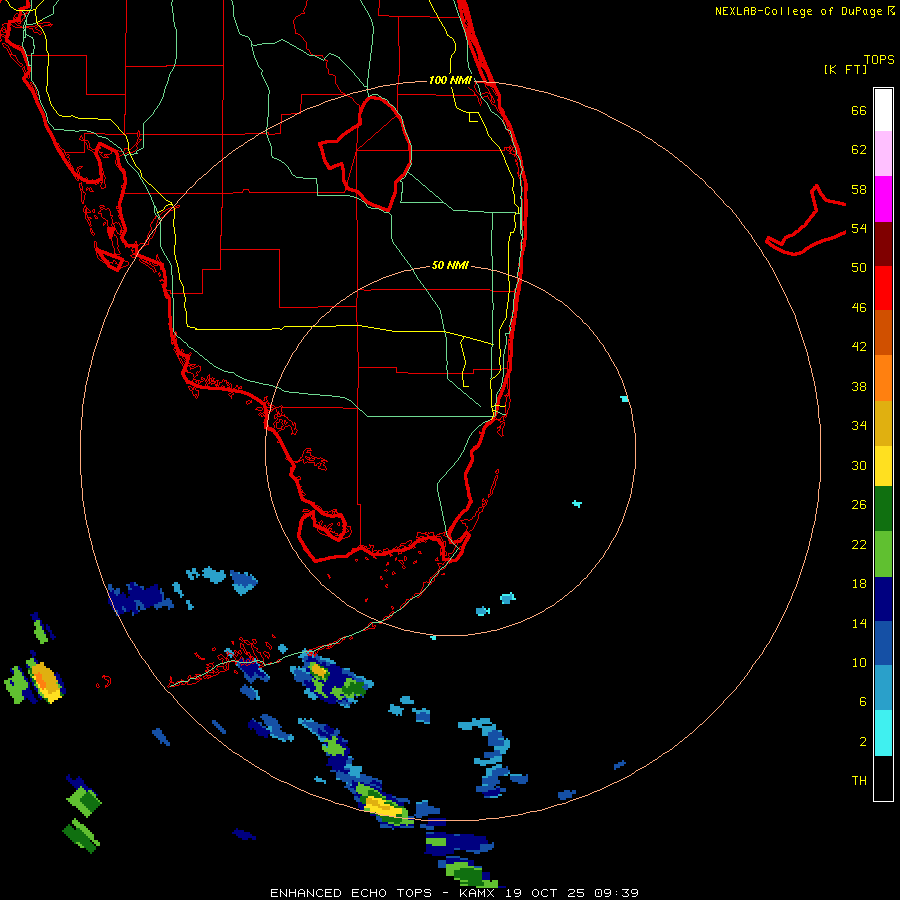Pick the light green legend swatch
Viewport: 900px width, 900px height.
883,553
